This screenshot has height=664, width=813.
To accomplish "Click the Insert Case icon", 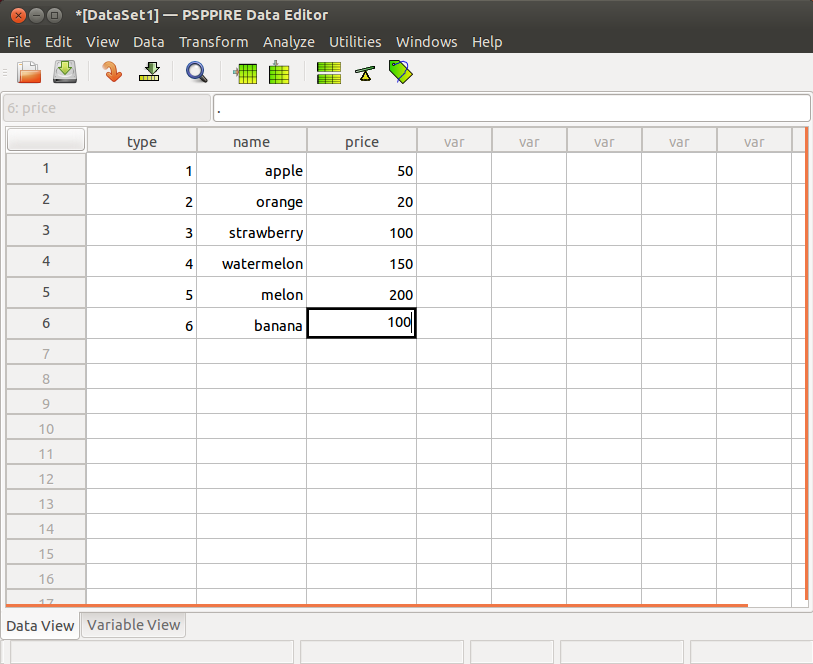I will [245, 73].
